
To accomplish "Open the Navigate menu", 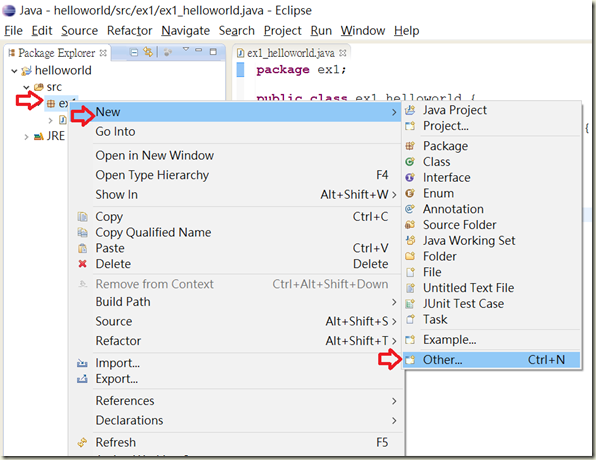I will tap(185, 30).
